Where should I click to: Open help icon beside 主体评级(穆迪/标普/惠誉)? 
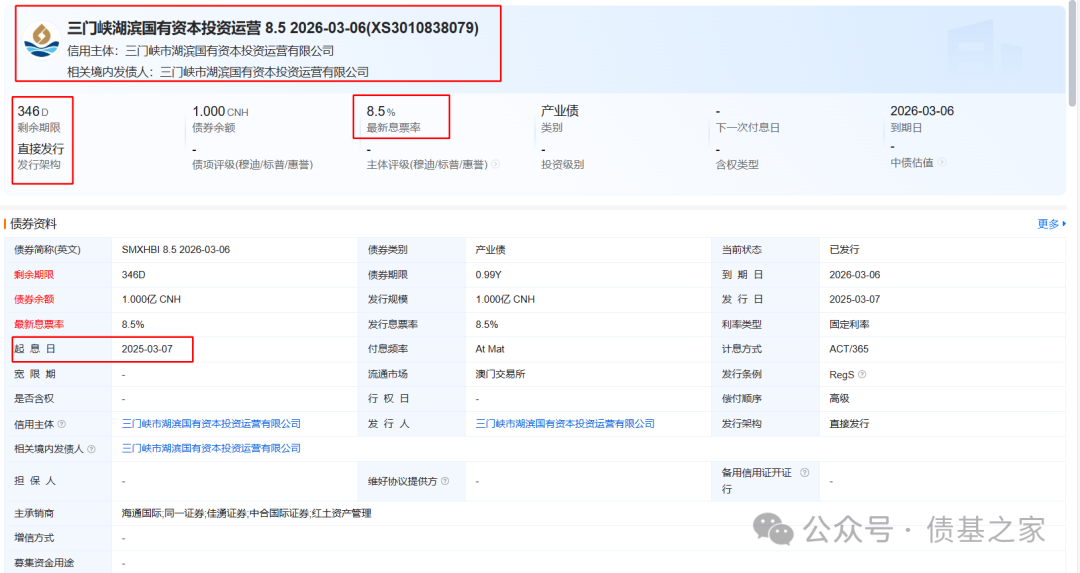pos(495,164)
